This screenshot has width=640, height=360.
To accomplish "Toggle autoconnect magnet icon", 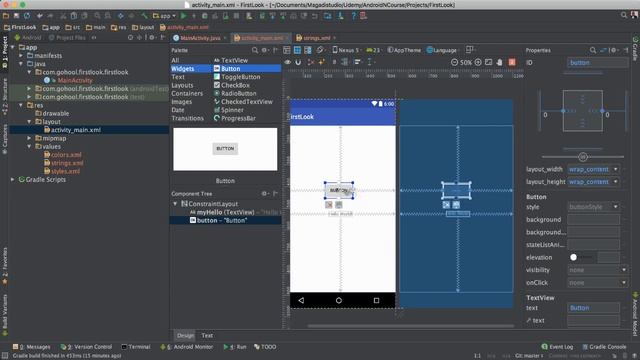I will coord(298,62).
